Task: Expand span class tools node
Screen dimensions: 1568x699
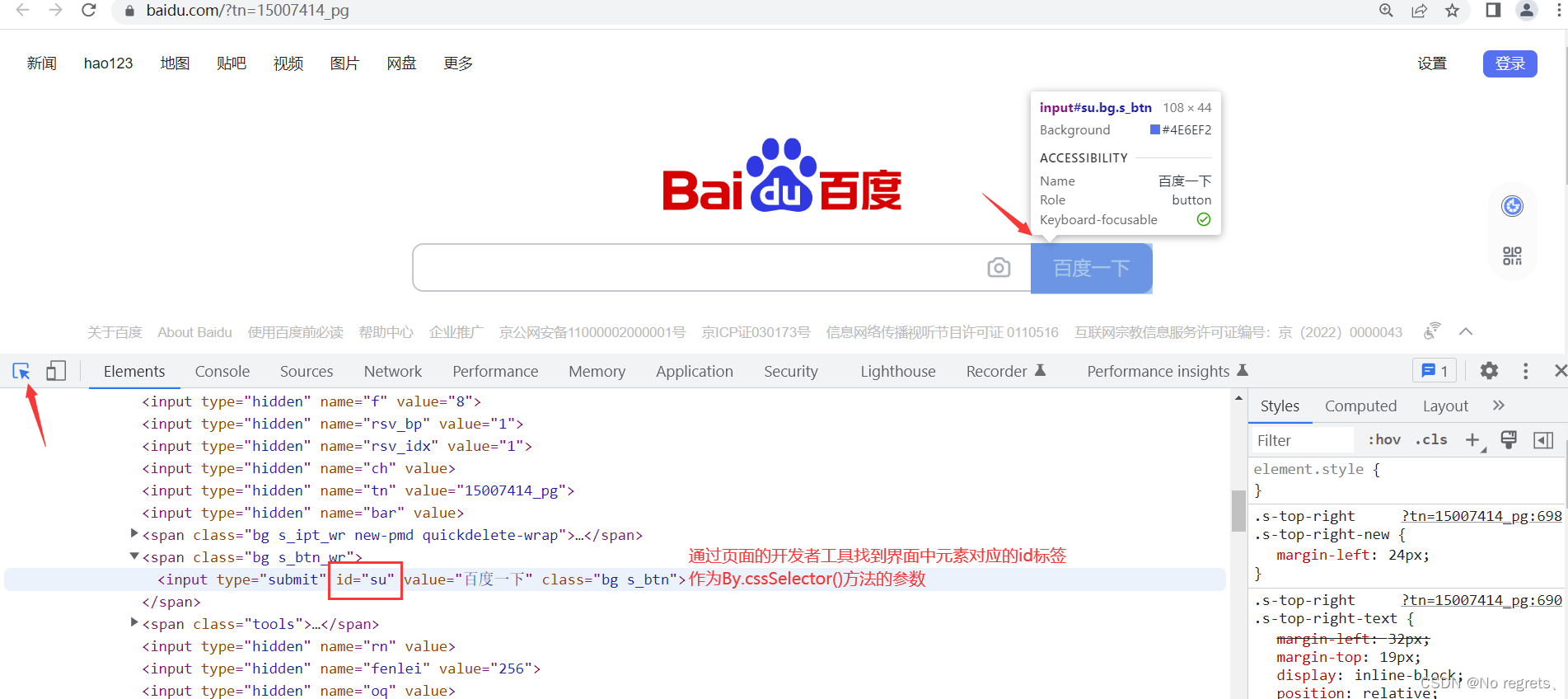Action: tap(134, 622)
